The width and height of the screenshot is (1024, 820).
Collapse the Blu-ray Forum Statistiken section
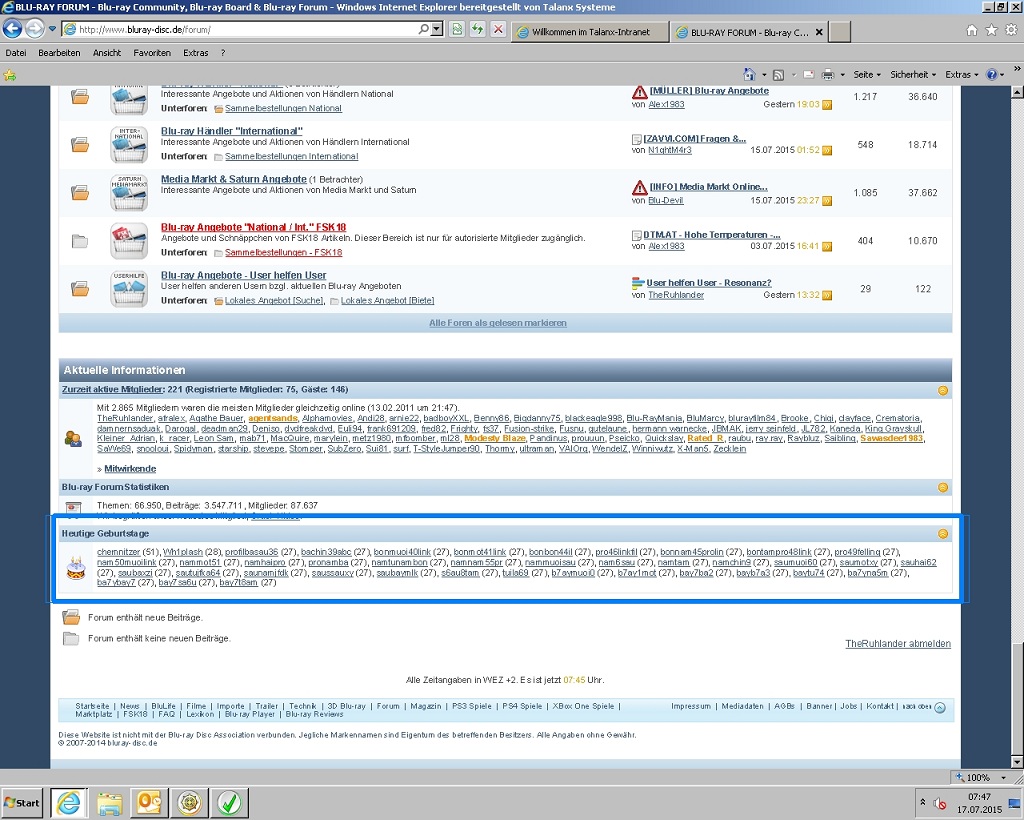click(x=942, y=487)
